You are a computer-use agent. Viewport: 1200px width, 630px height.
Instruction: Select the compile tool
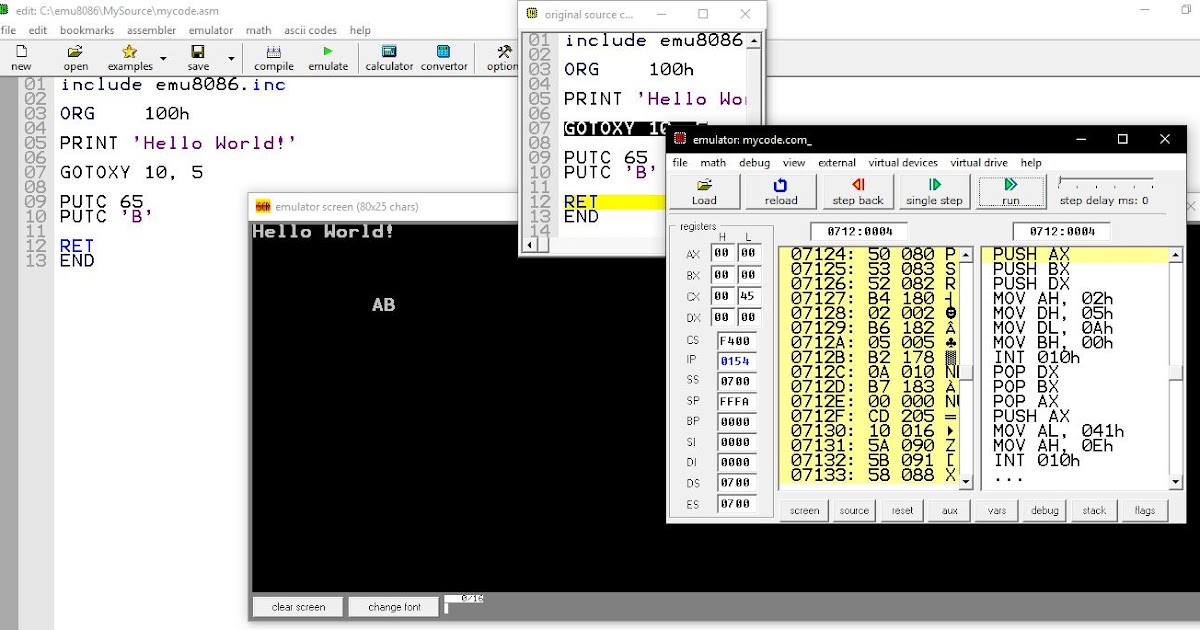(x=274, y=57)
